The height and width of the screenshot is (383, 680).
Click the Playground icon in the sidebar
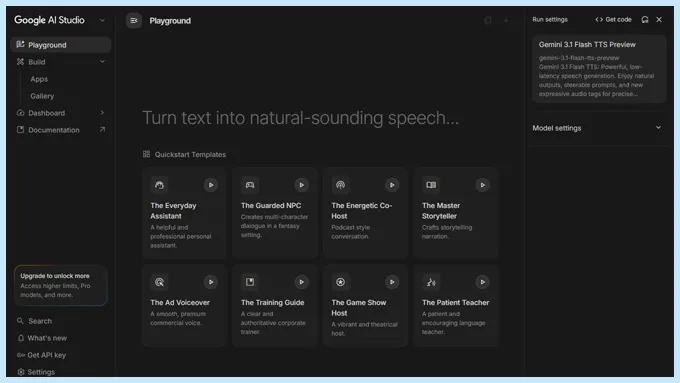click(x=20, y=44)
